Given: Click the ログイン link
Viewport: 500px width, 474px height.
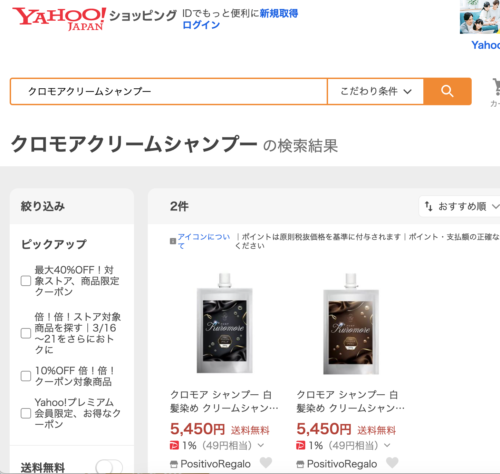Looking at the screenshot, I should click(x=201, y=25).
